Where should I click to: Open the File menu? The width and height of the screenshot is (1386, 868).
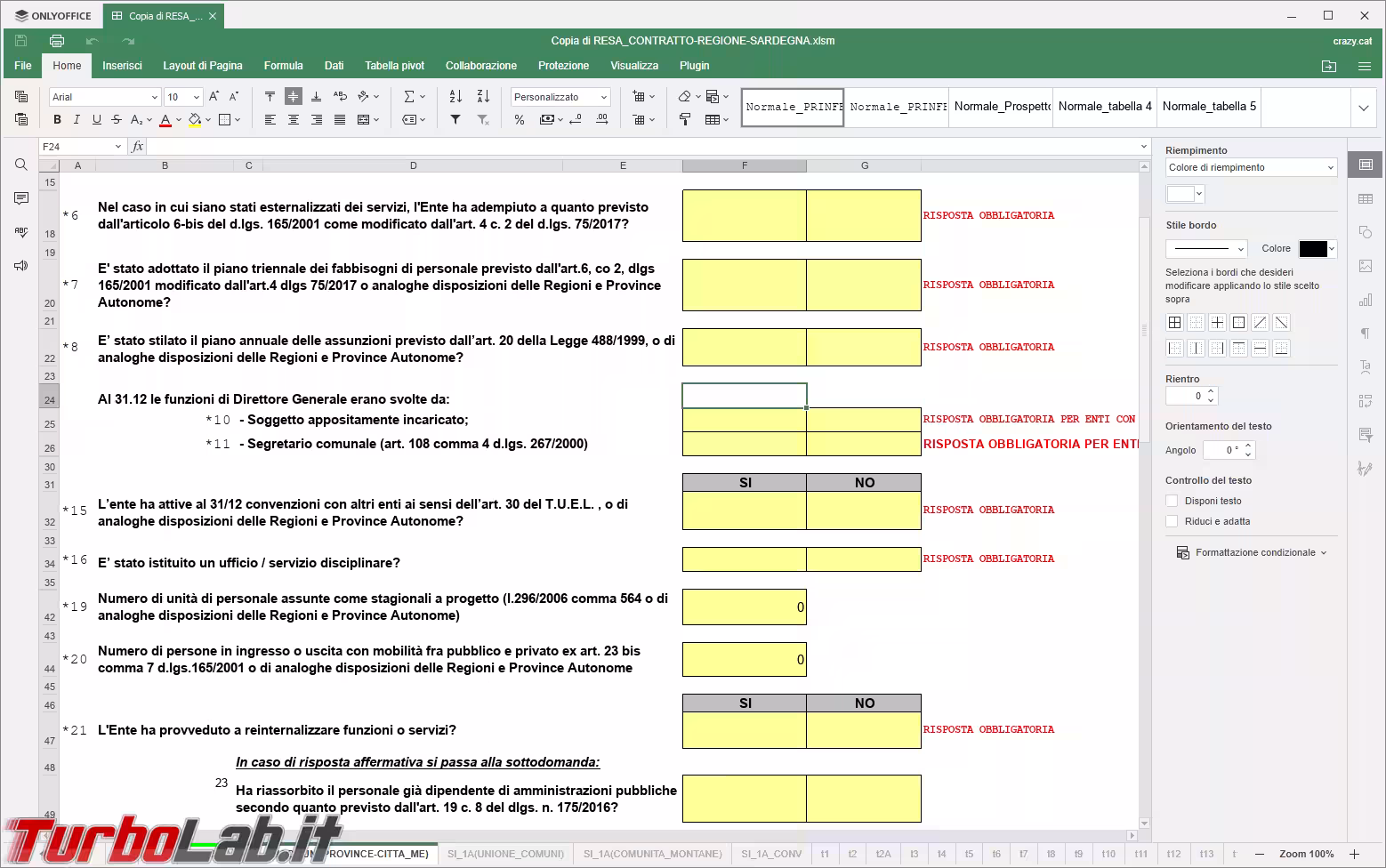23,66
